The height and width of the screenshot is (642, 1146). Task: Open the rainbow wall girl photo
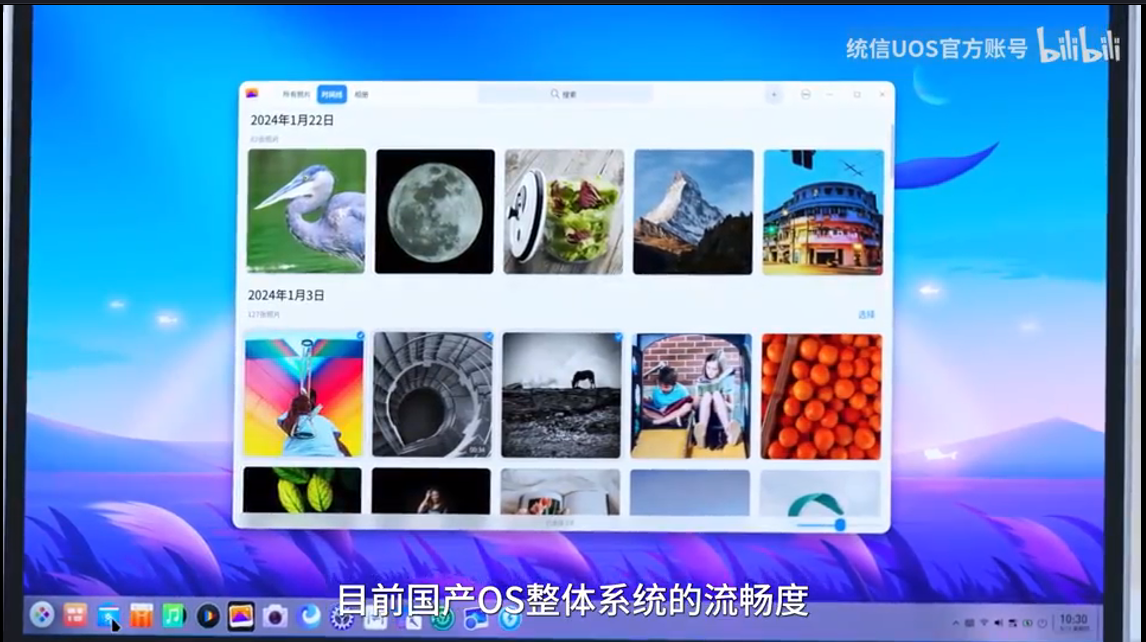coord(304,394)
